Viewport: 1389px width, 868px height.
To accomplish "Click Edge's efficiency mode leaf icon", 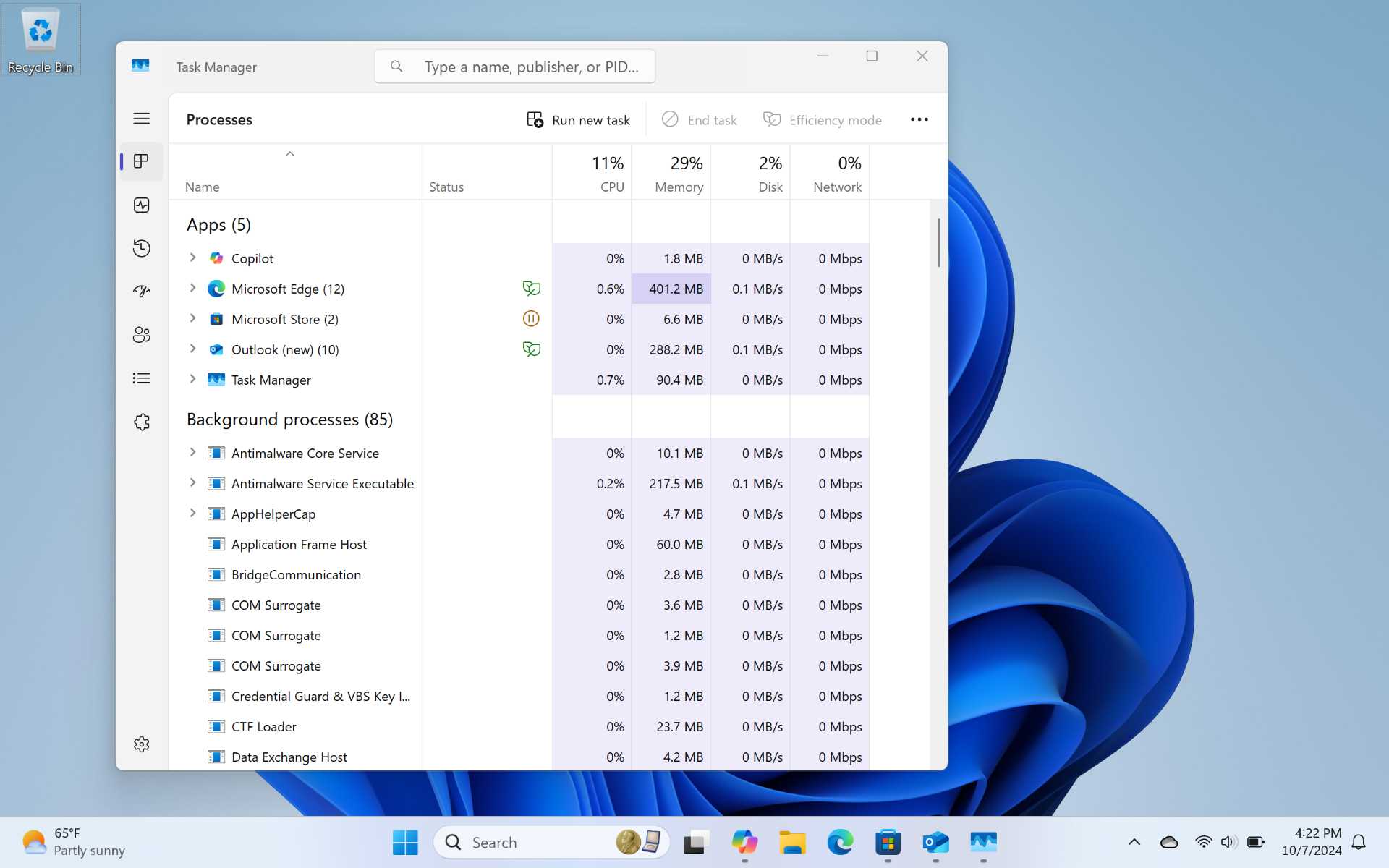I will tap(532, 289).
